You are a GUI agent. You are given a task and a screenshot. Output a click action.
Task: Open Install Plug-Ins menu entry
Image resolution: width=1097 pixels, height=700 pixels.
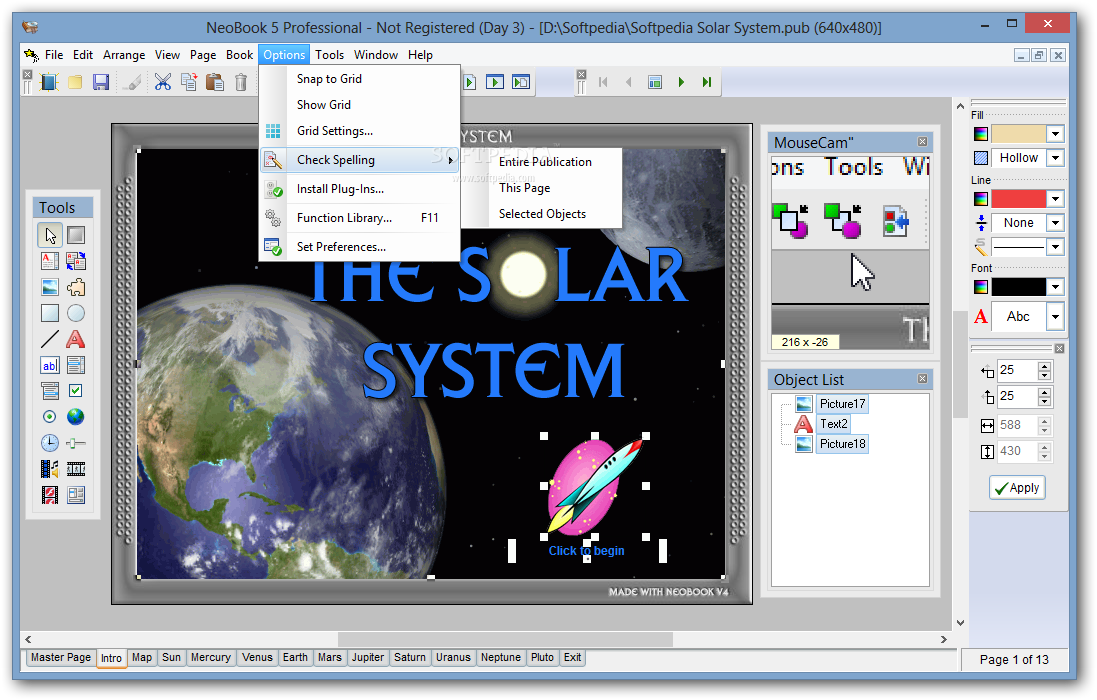[360, 189]
